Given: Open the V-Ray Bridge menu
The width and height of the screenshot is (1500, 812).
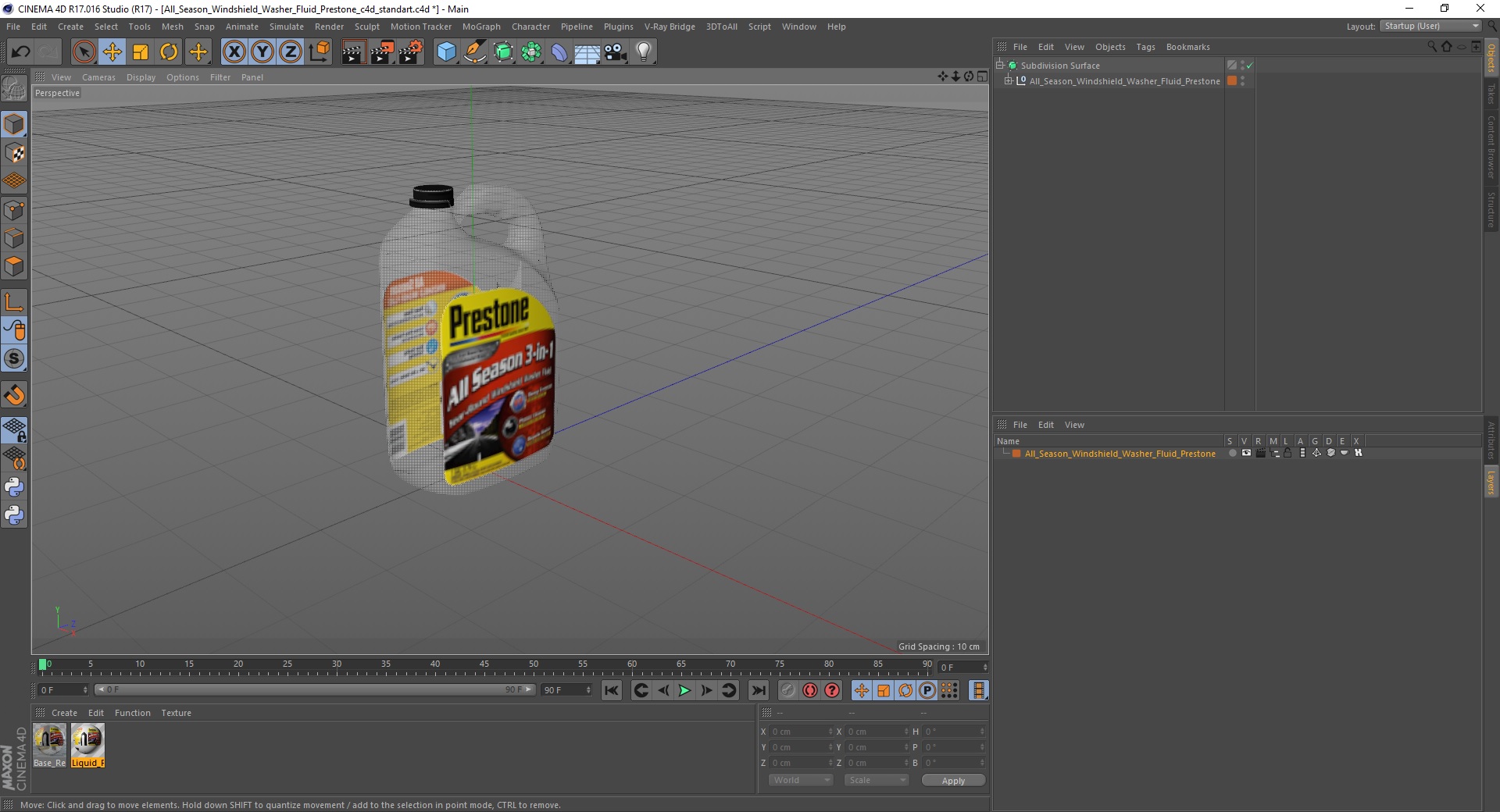Looking at the screenshot, I should pyautogui.click(x=670, y=27).
